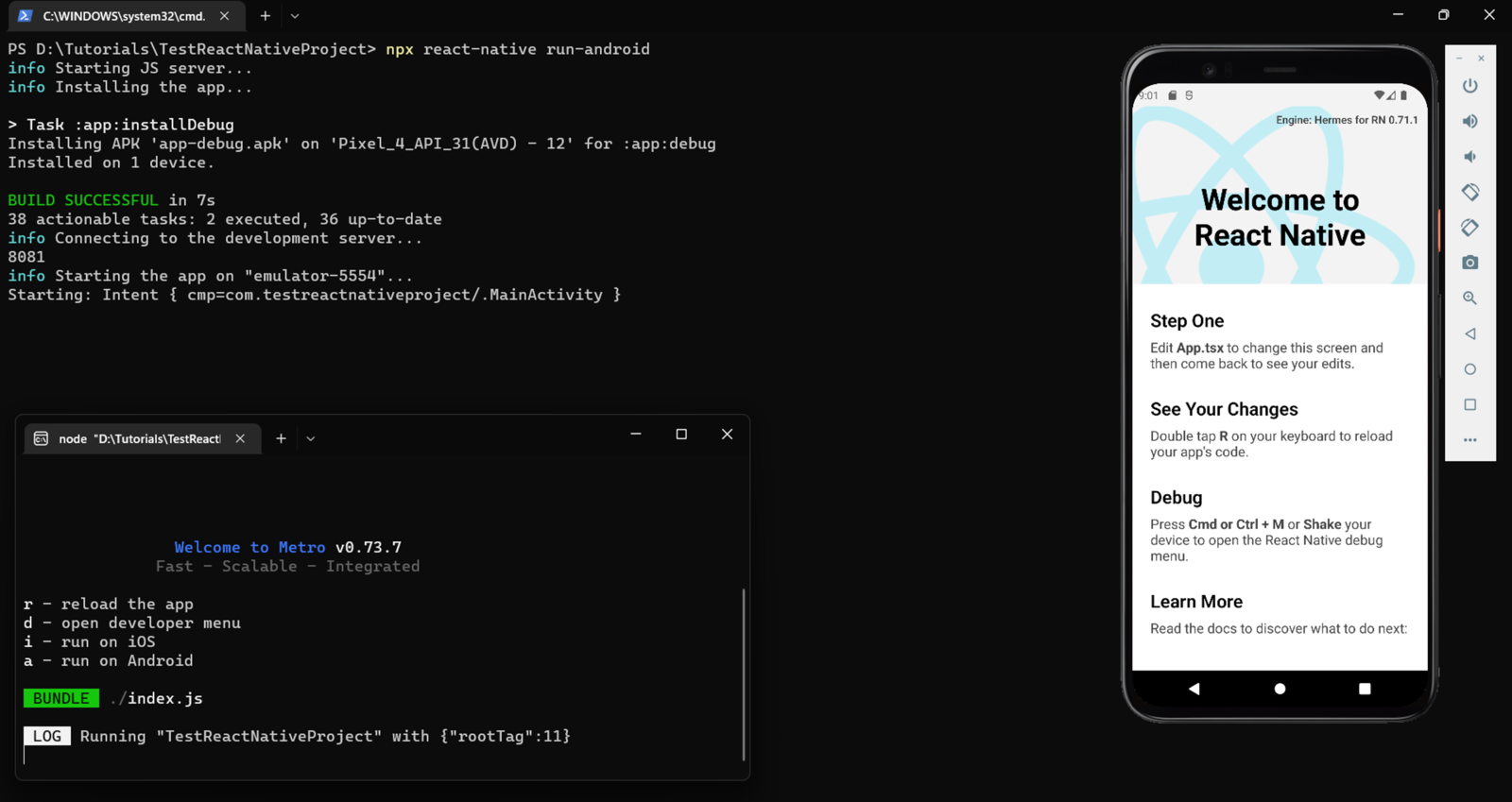Click 'Debug' heading in emulator app
Viewport: 1512px width, 802px height.
[x=1177, y=498]
